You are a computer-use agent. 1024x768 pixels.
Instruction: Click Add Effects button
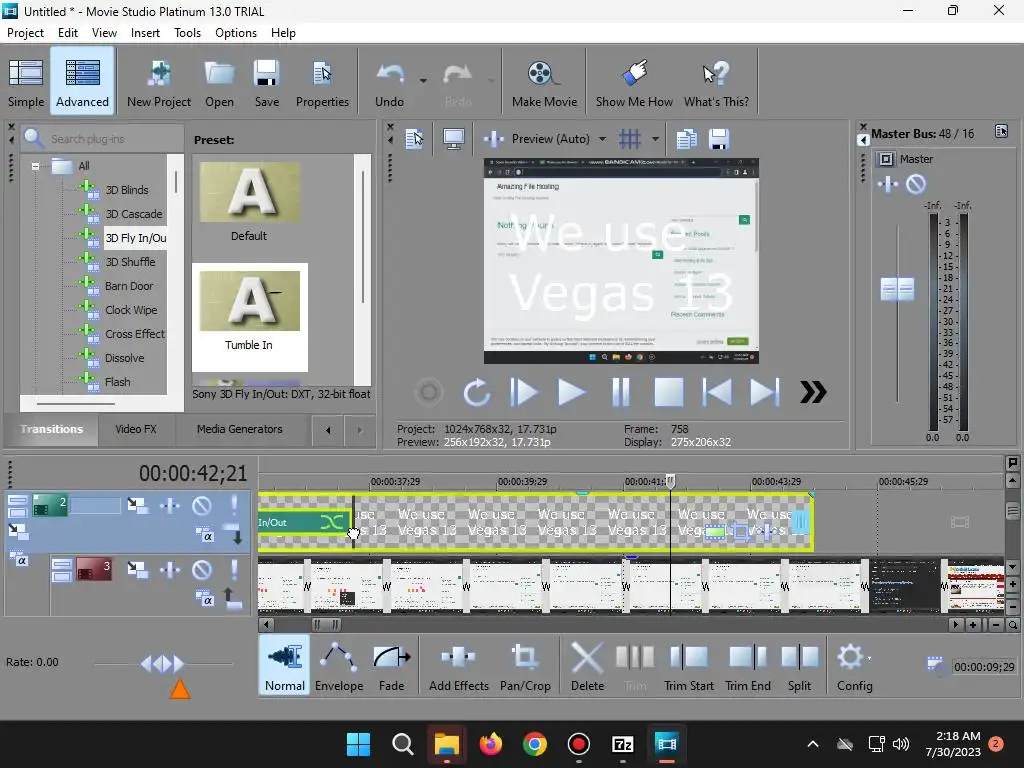point(458,665)
